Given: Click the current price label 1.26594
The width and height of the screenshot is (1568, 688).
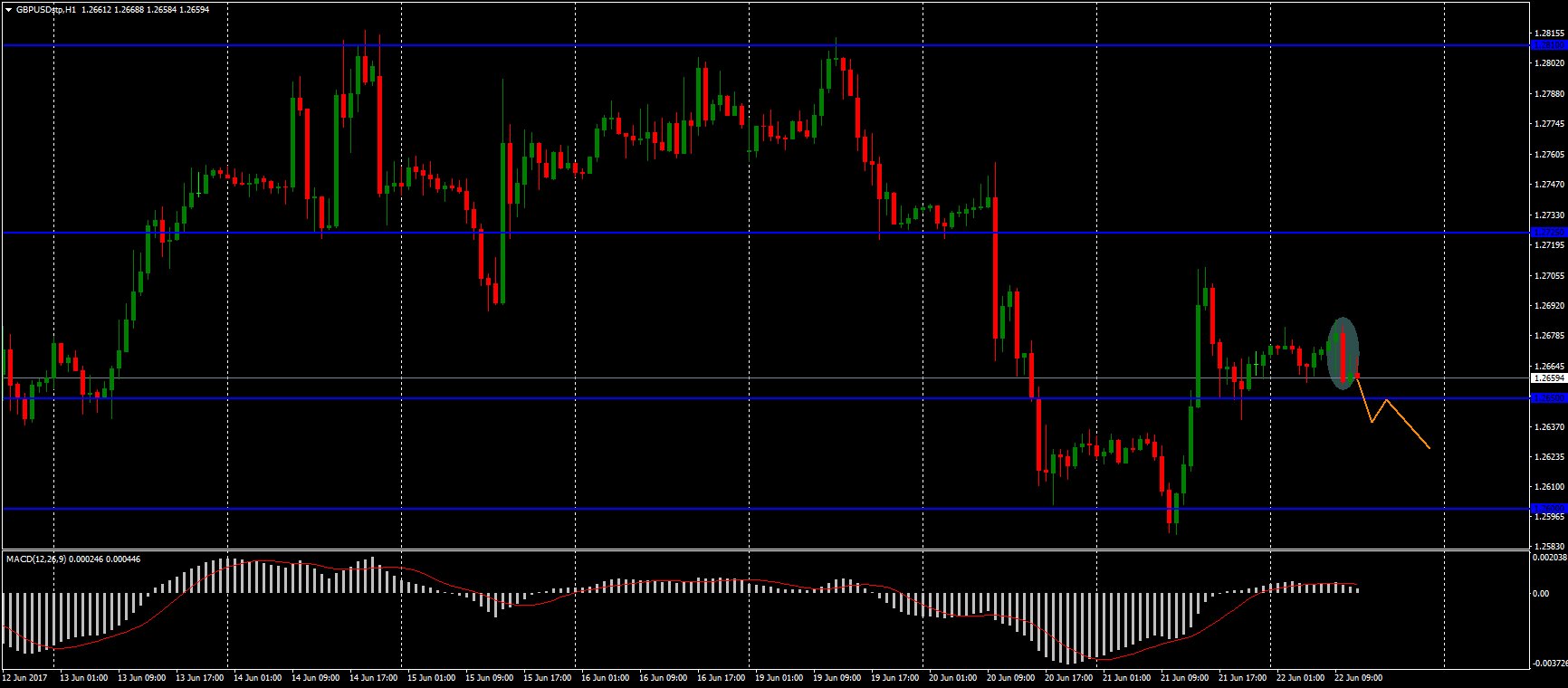Looking at the screenshot, I should click(1548, 377).
